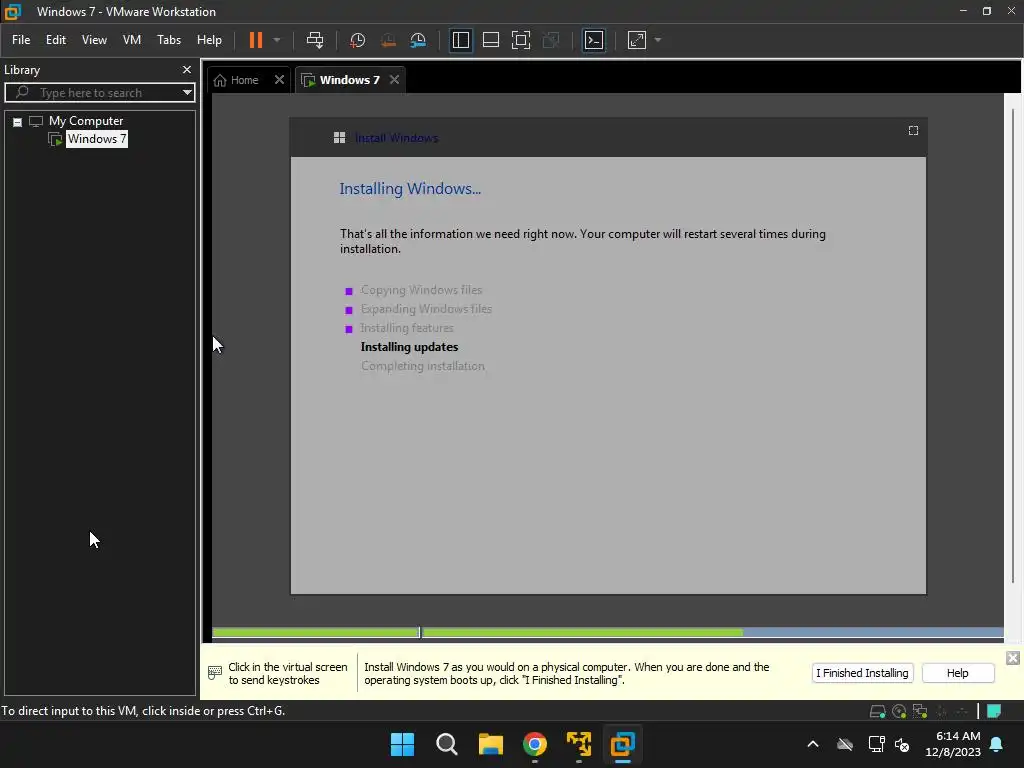
Task: Open the Windows Start menu
Action: 402,744
